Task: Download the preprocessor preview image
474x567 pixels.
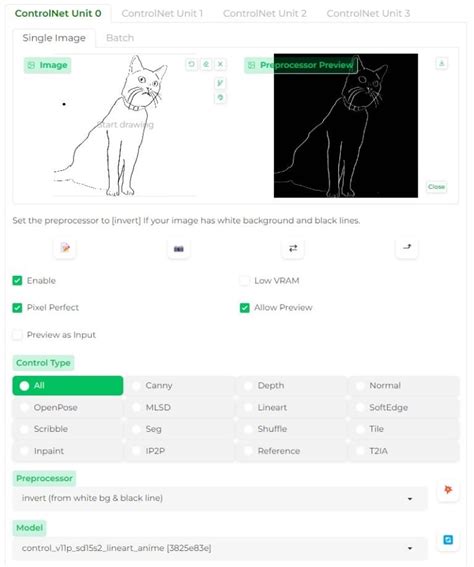Action: coord(441,64)
